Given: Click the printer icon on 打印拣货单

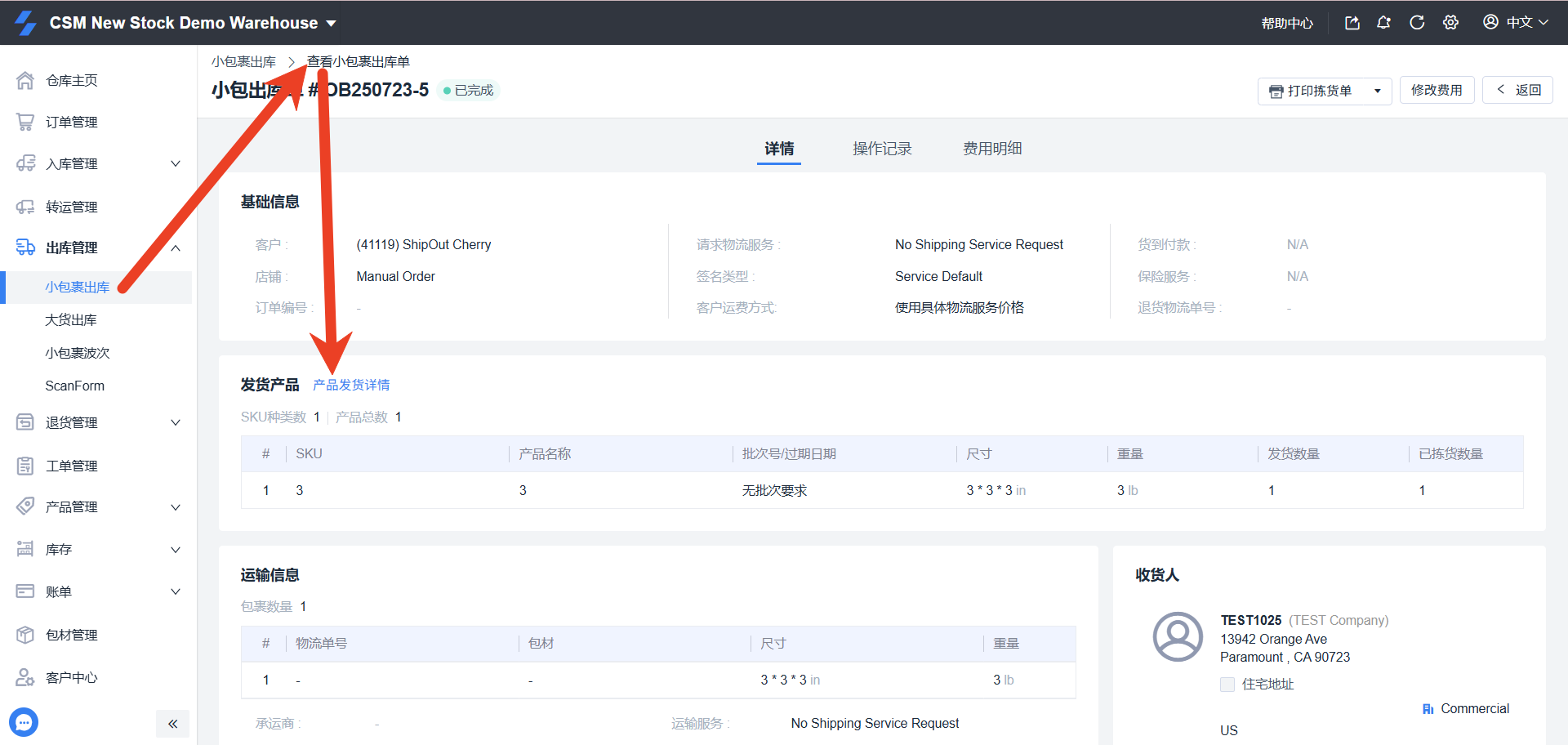Looking at the screenshot, I should 1276,91.
